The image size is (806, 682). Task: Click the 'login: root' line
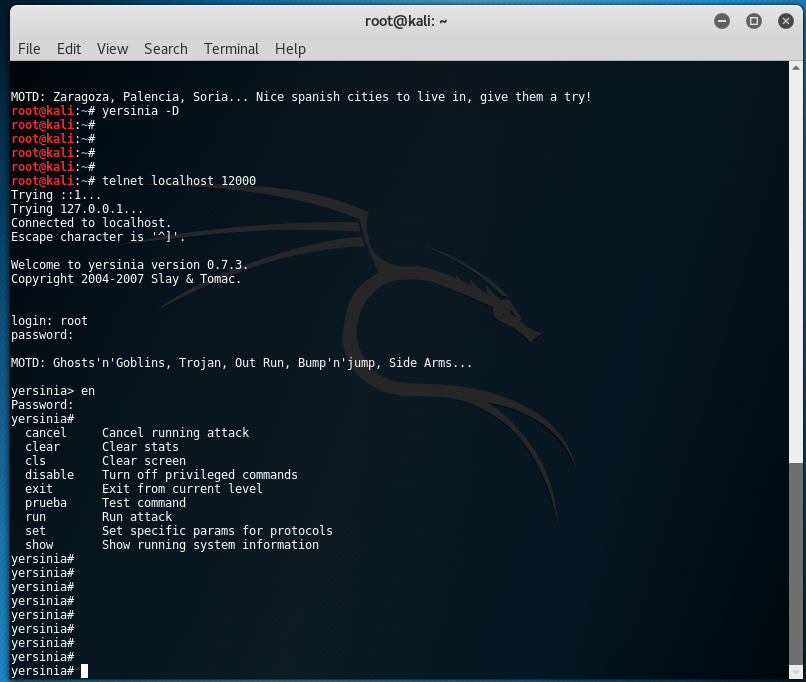pyautogui.click(x=49, y=321)
